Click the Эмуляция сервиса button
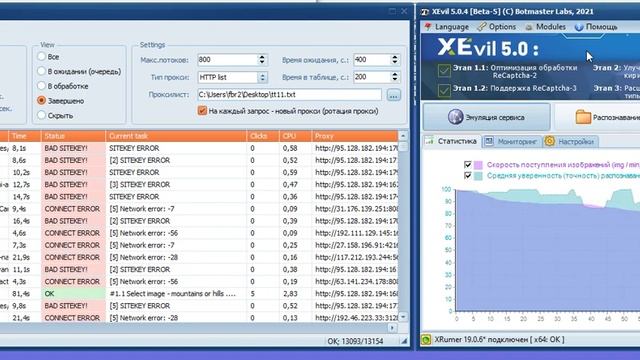The height and width of the screenshot is (360, 640). tap(487, 117)
